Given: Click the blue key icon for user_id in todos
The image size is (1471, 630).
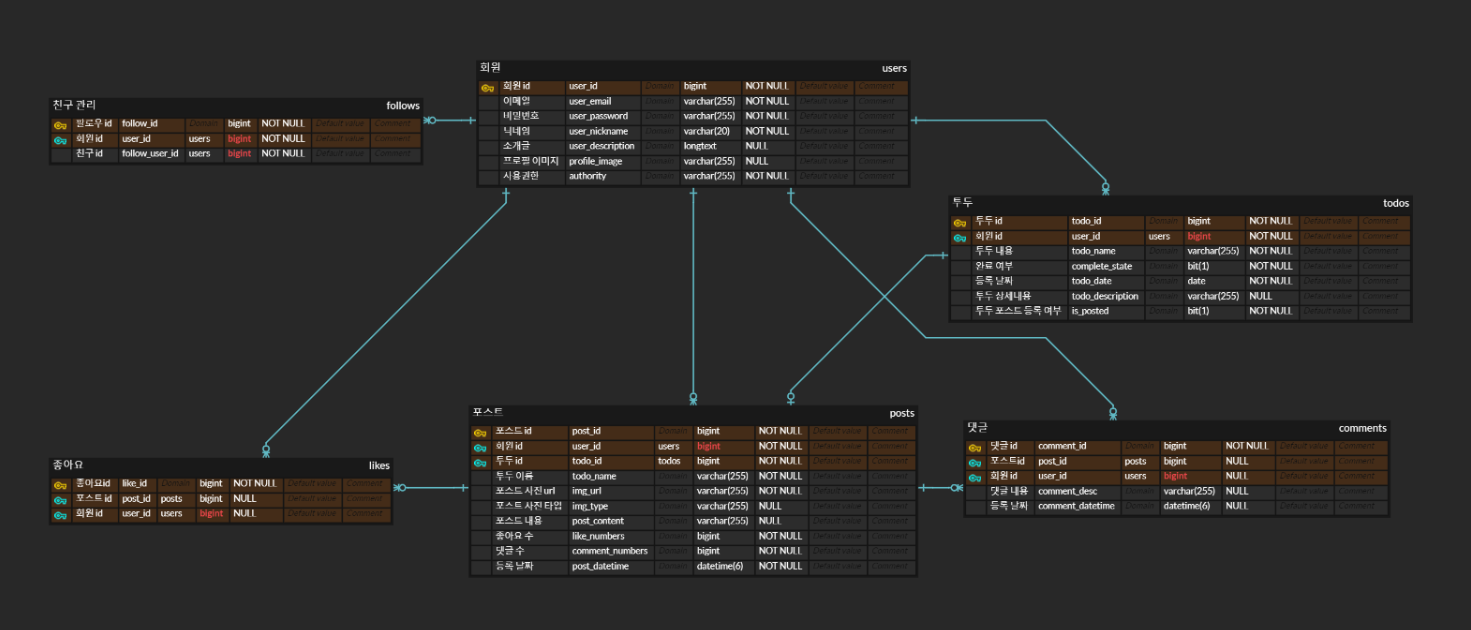Looking at the screenshot, I should (x=959, y=237).
